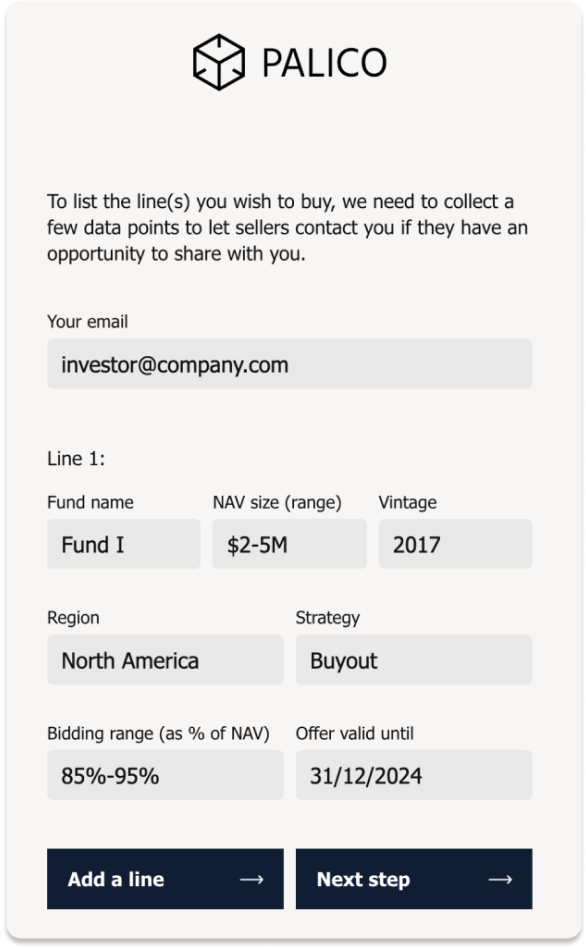This screenshot has height=948, width=586.
Task: Open the NAV size range field $2-5M
Action: point(290,544)
